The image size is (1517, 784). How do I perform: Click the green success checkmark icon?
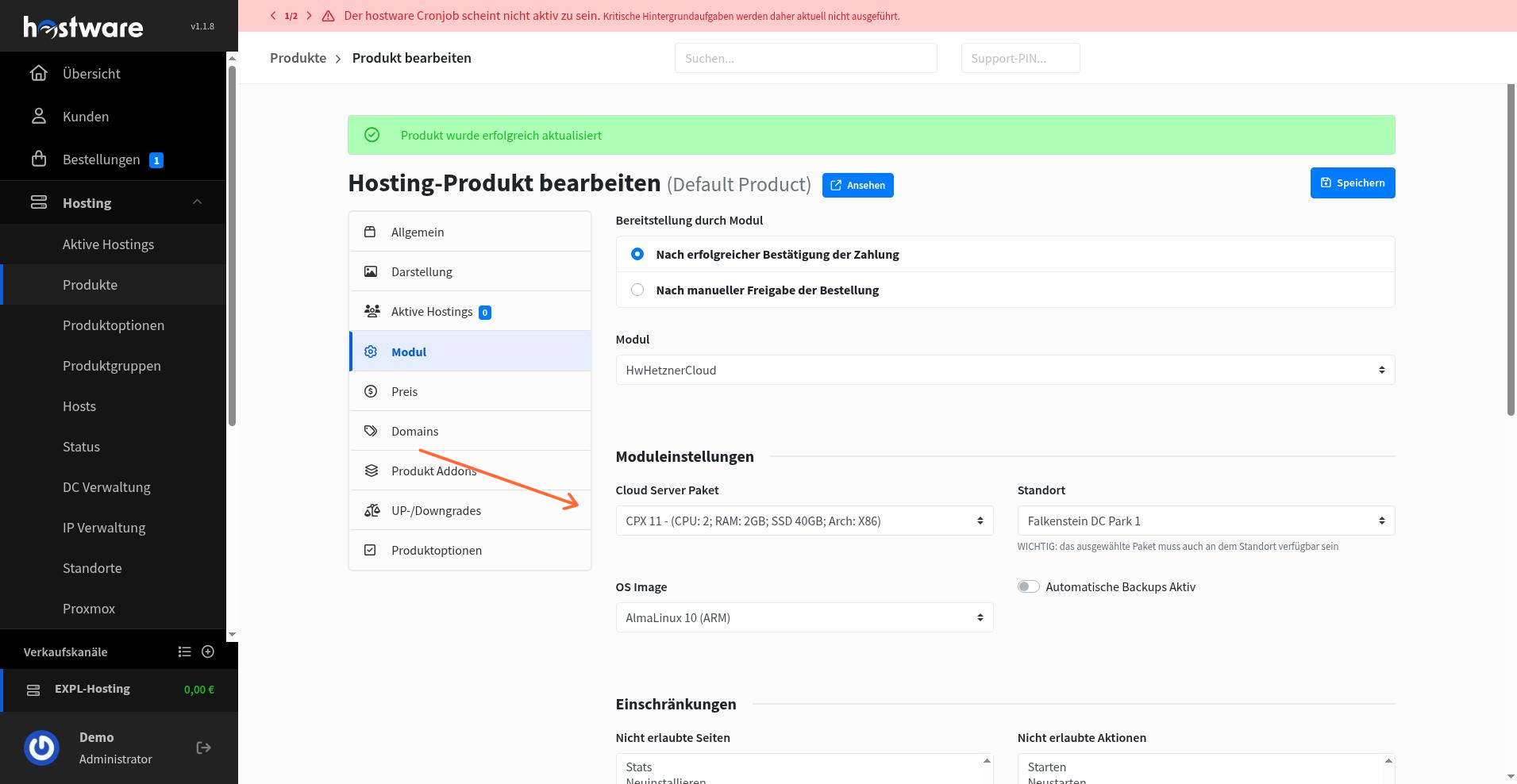372,135
